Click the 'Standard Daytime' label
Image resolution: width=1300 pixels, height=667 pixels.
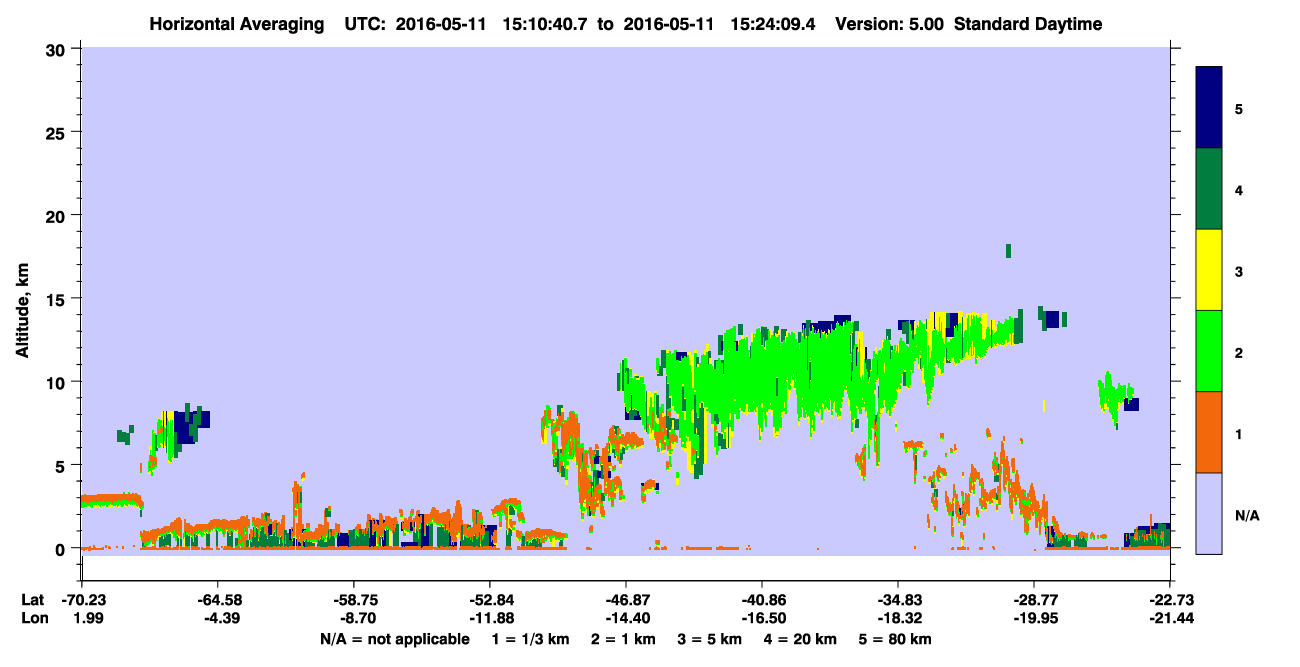point(1028,24)
